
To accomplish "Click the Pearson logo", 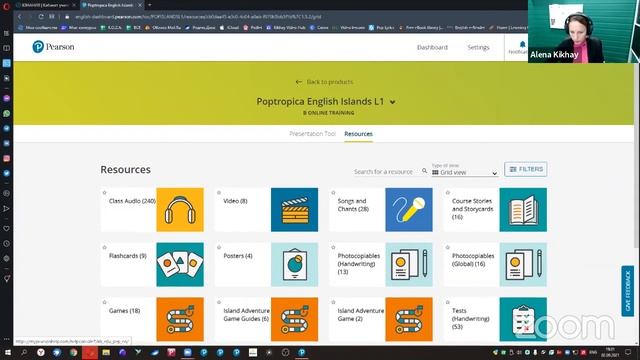I will click(53, 47).
